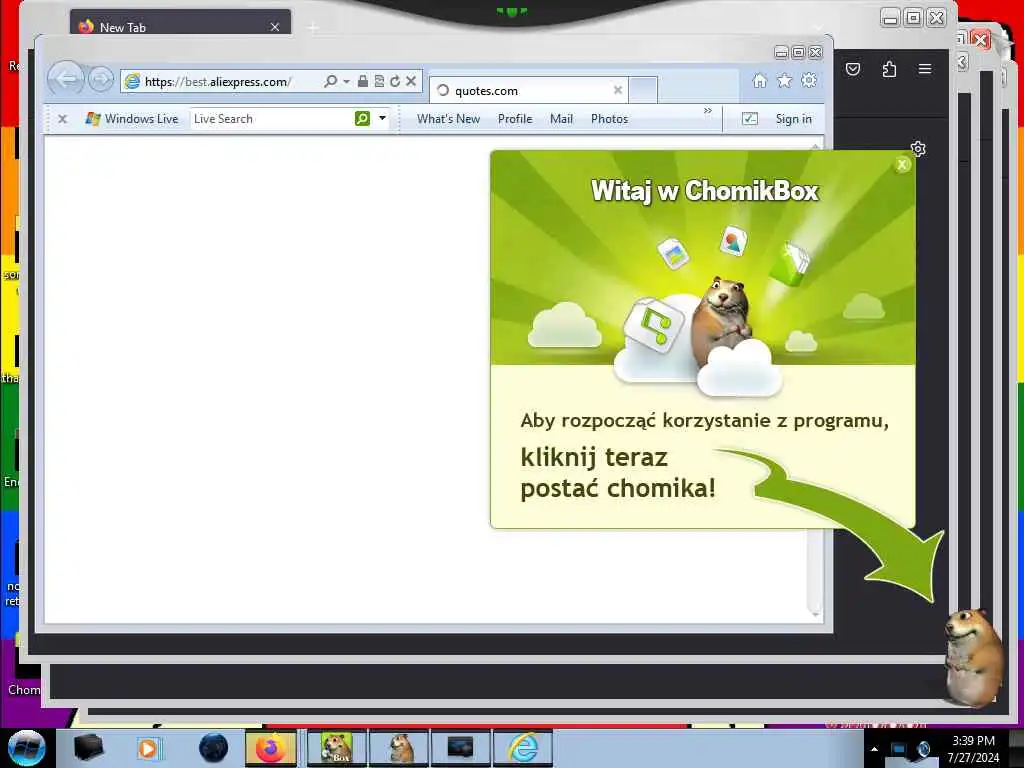Close the quotes.com tab

pyautogui.click(x=618, y=90)
